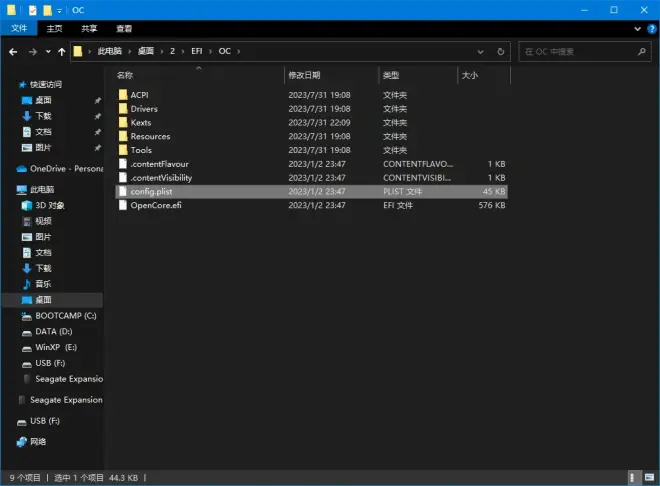Open pinned 图片 under Quick access
Screen dimensions: 660x486
[x=43, y=148]
